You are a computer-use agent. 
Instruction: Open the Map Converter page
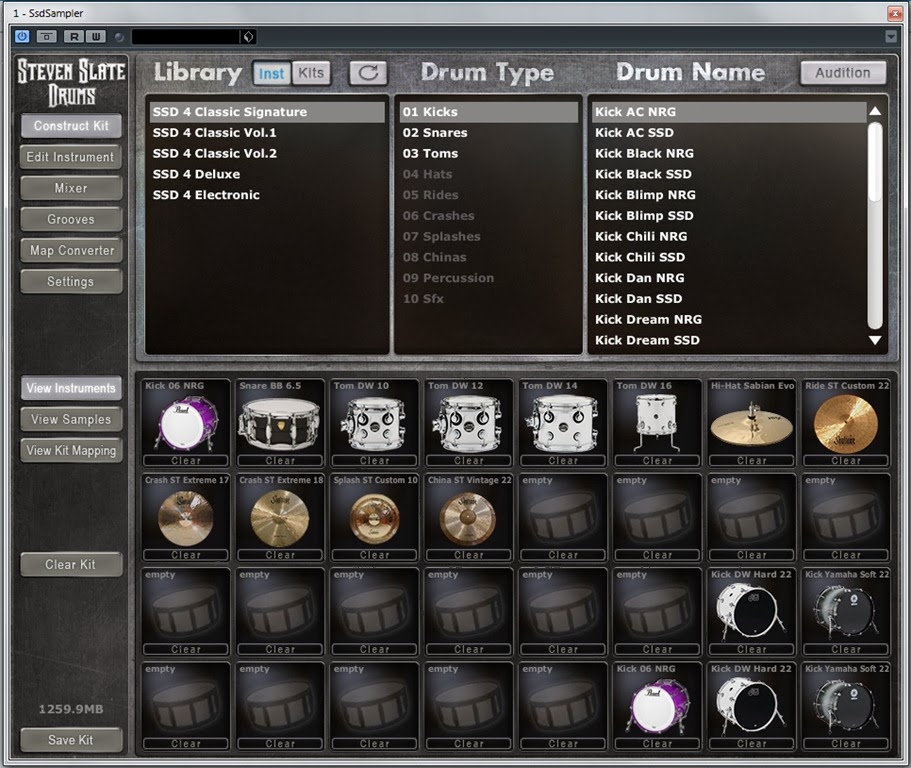click(71, 250)
